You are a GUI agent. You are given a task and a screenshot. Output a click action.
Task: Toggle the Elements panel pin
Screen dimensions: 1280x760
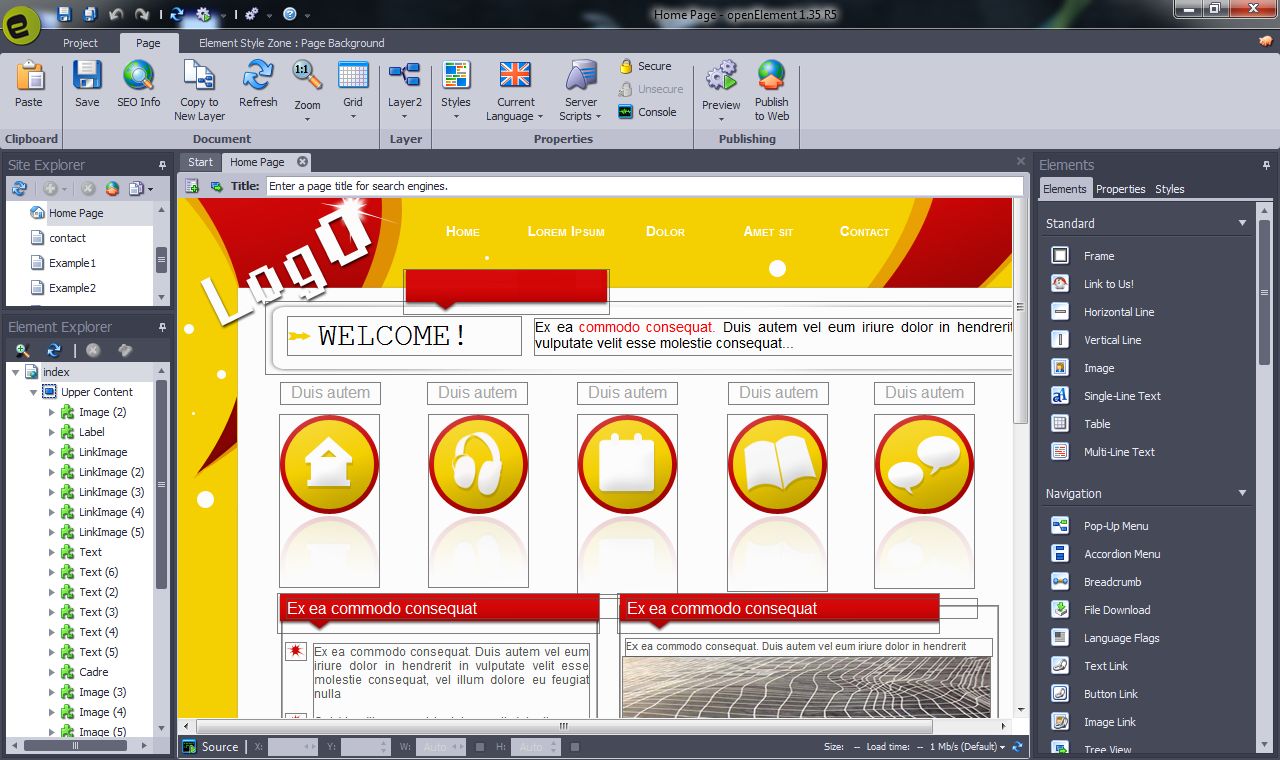point(1266,165)
